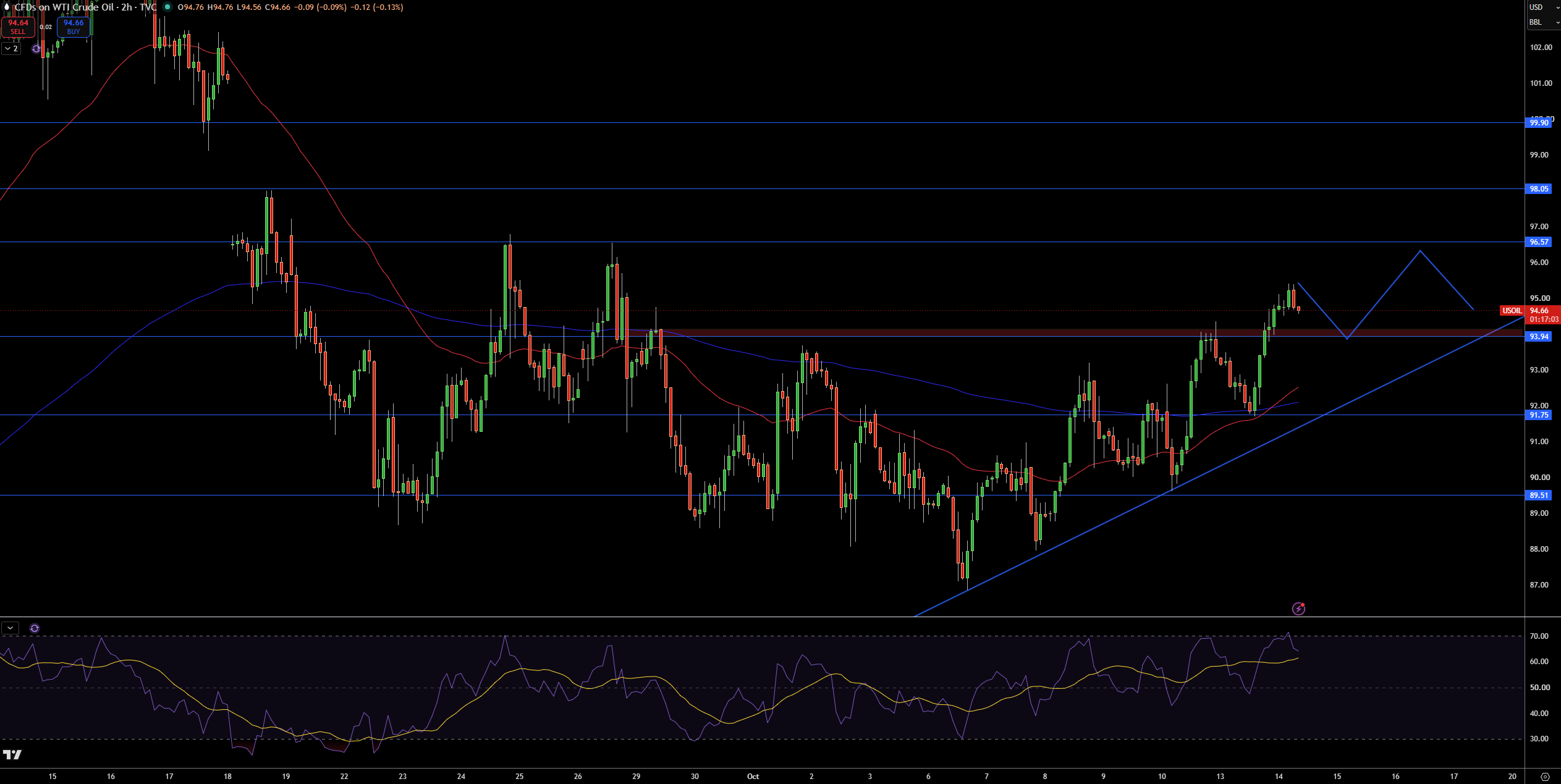Click the −0.12 (−0.13%) change text
1561x784 pixels.
[x=376, y=7]
